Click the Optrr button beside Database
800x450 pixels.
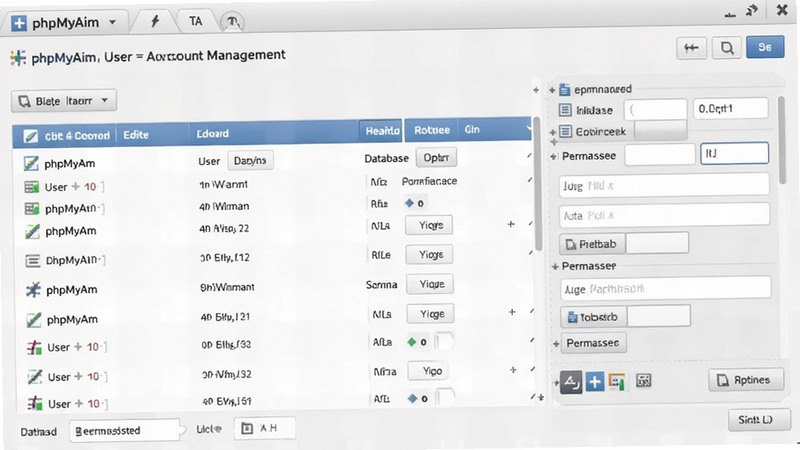click(436, 158)
